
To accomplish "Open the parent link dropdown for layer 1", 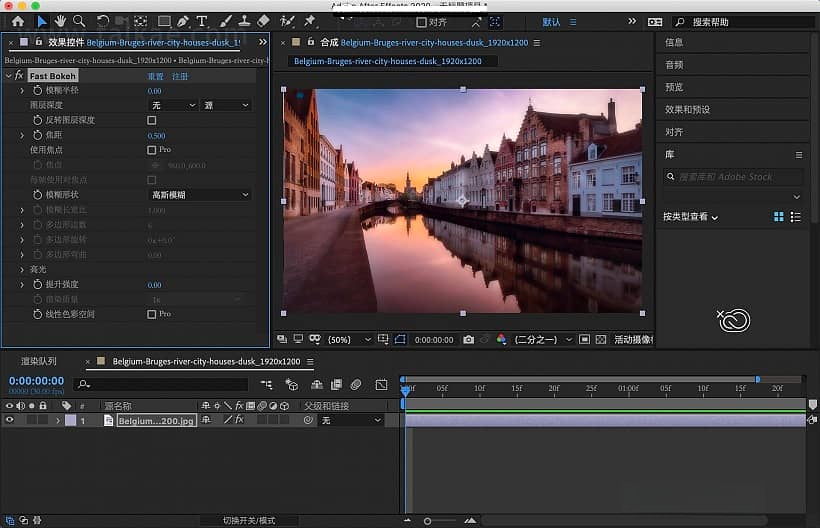I will [351, 420].
